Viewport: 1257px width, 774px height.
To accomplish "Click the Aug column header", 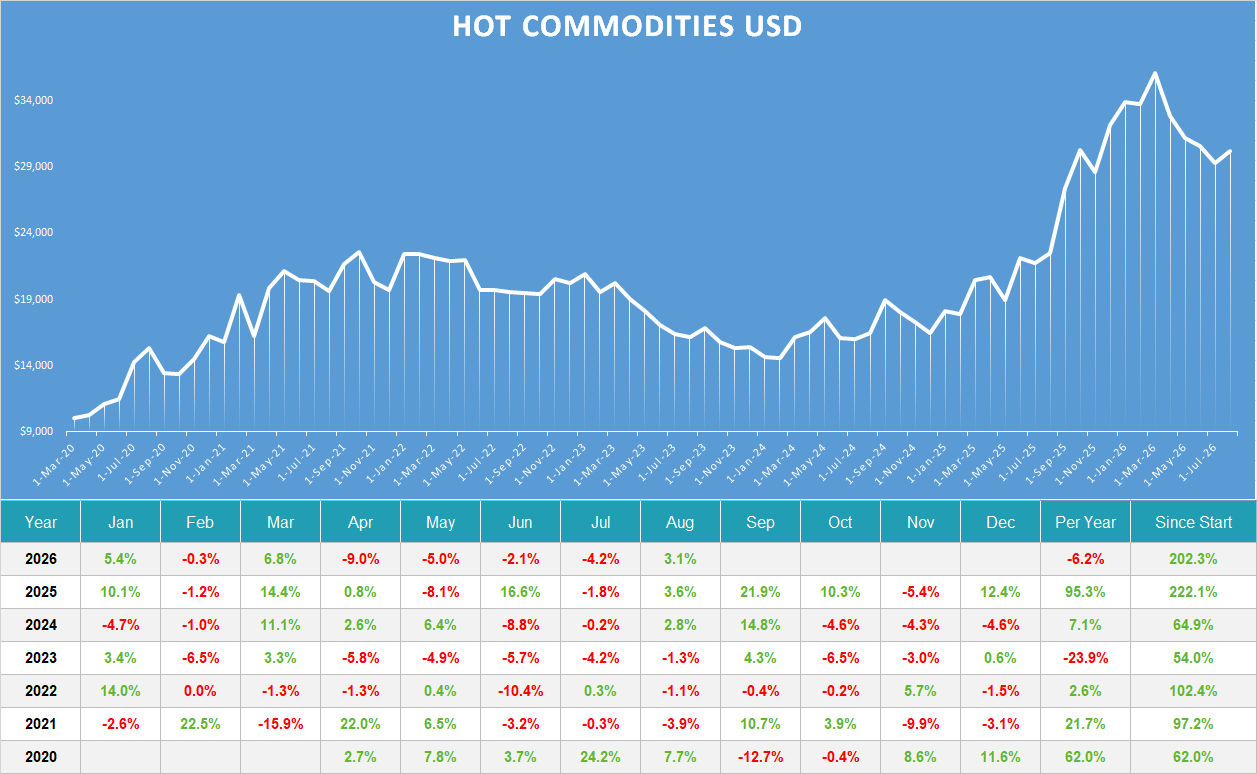I will (x=680, y=522).
